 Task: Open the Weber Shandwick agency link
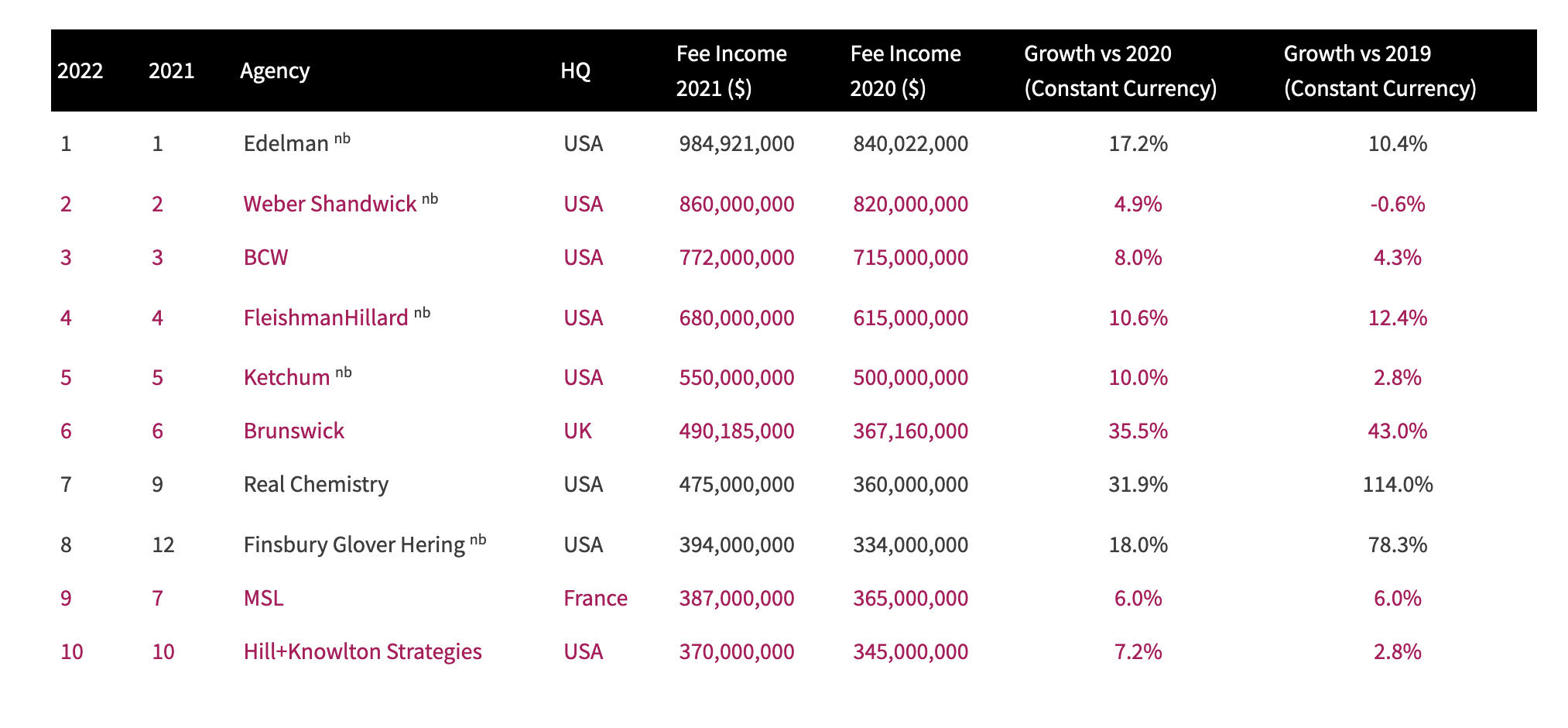point(330,204)
